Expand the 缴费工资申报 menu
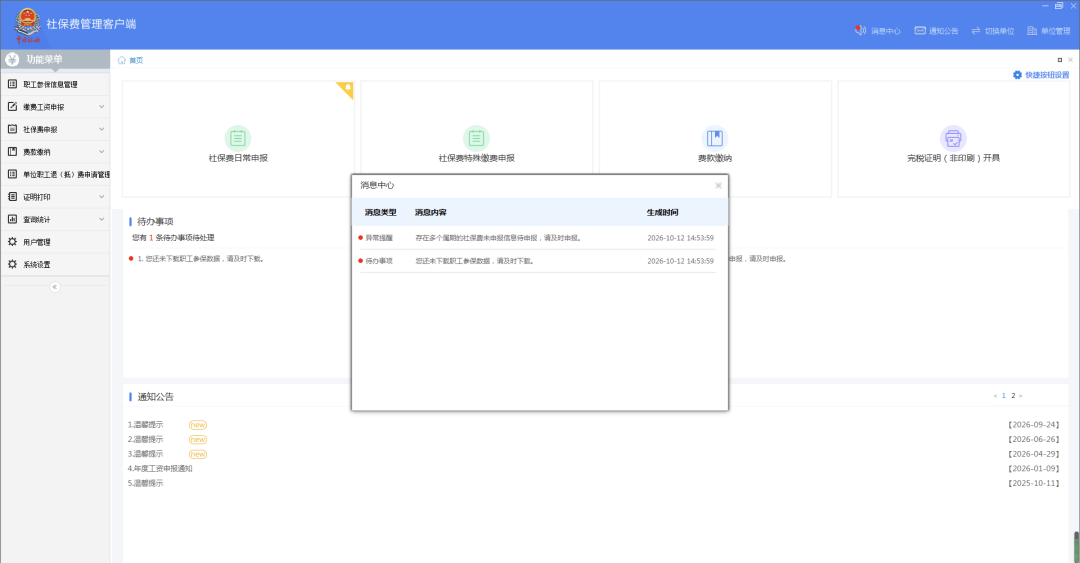1080x563 pixels. point(55,107)
